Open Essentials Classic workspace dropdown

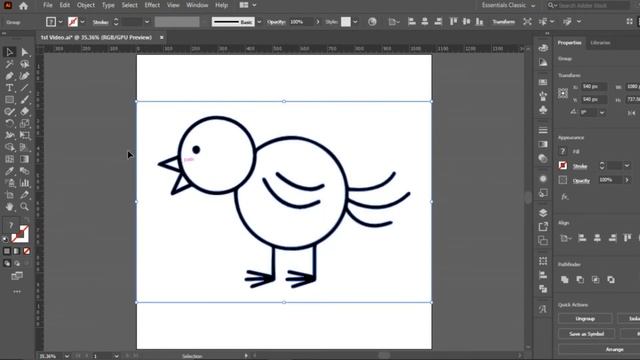[508, 5]
